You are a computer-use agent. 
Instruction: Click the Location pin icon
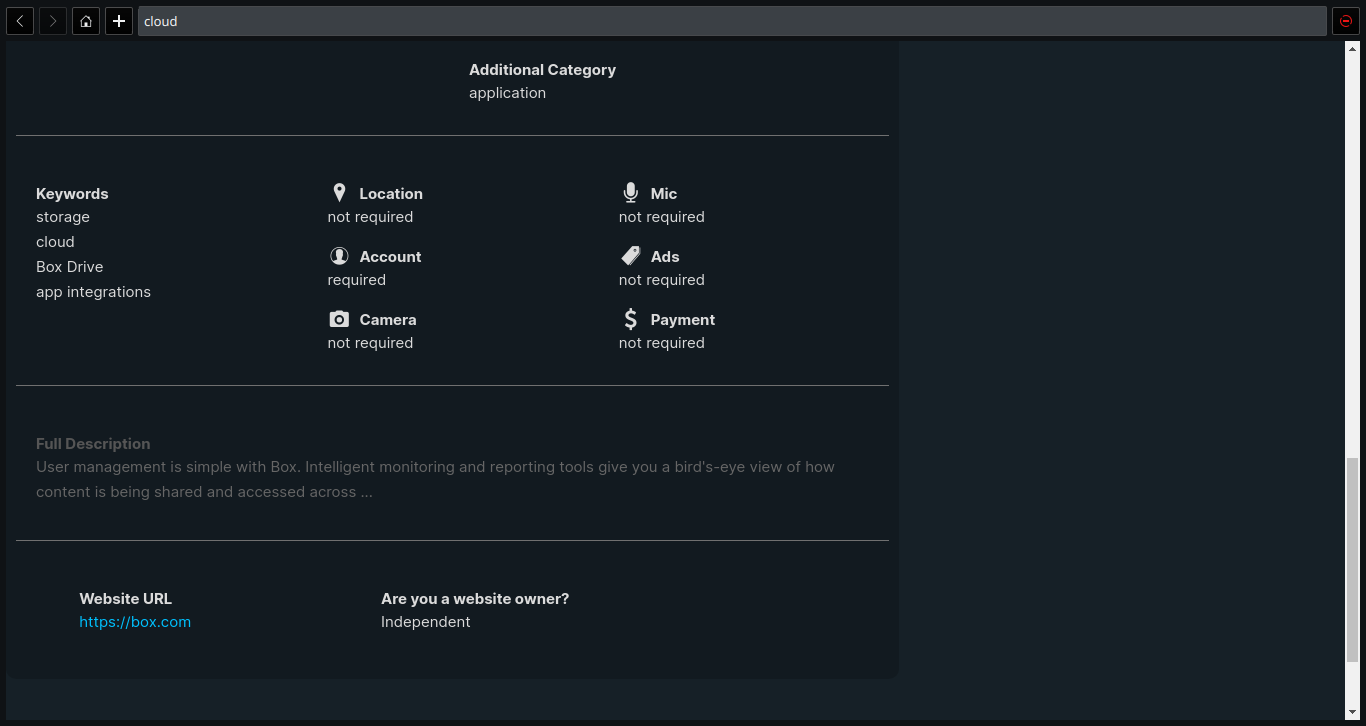pyautogui.click(x=339, y=193)
